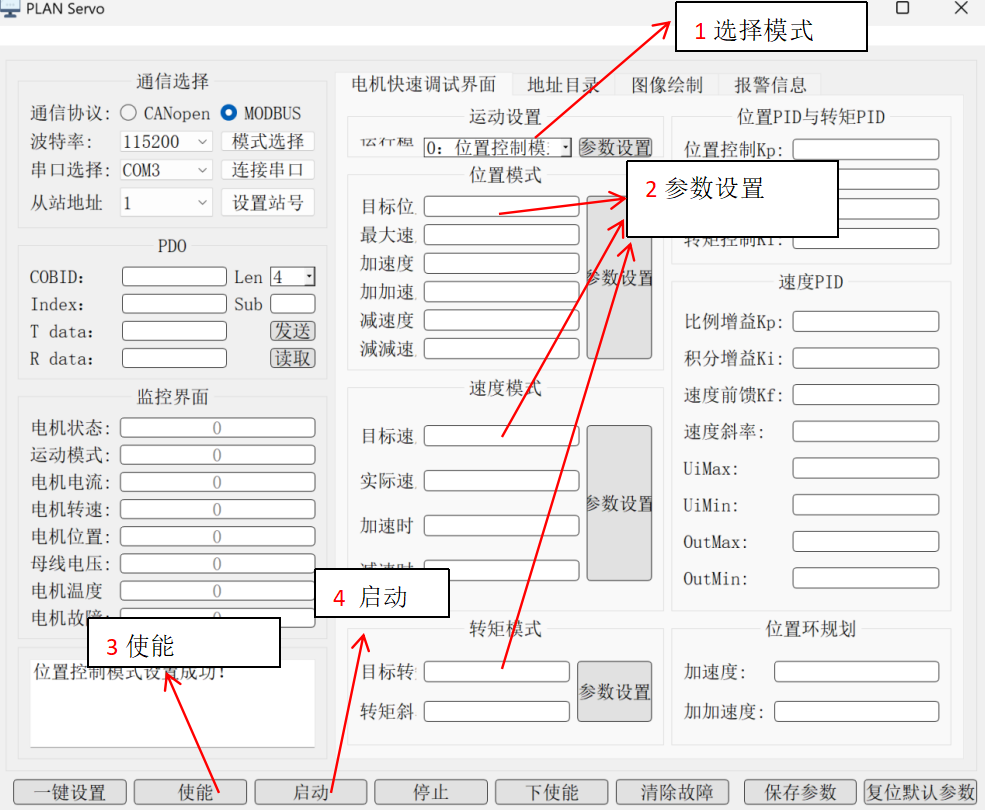Click the PLAN Servo app icon

tap(10, 8)
